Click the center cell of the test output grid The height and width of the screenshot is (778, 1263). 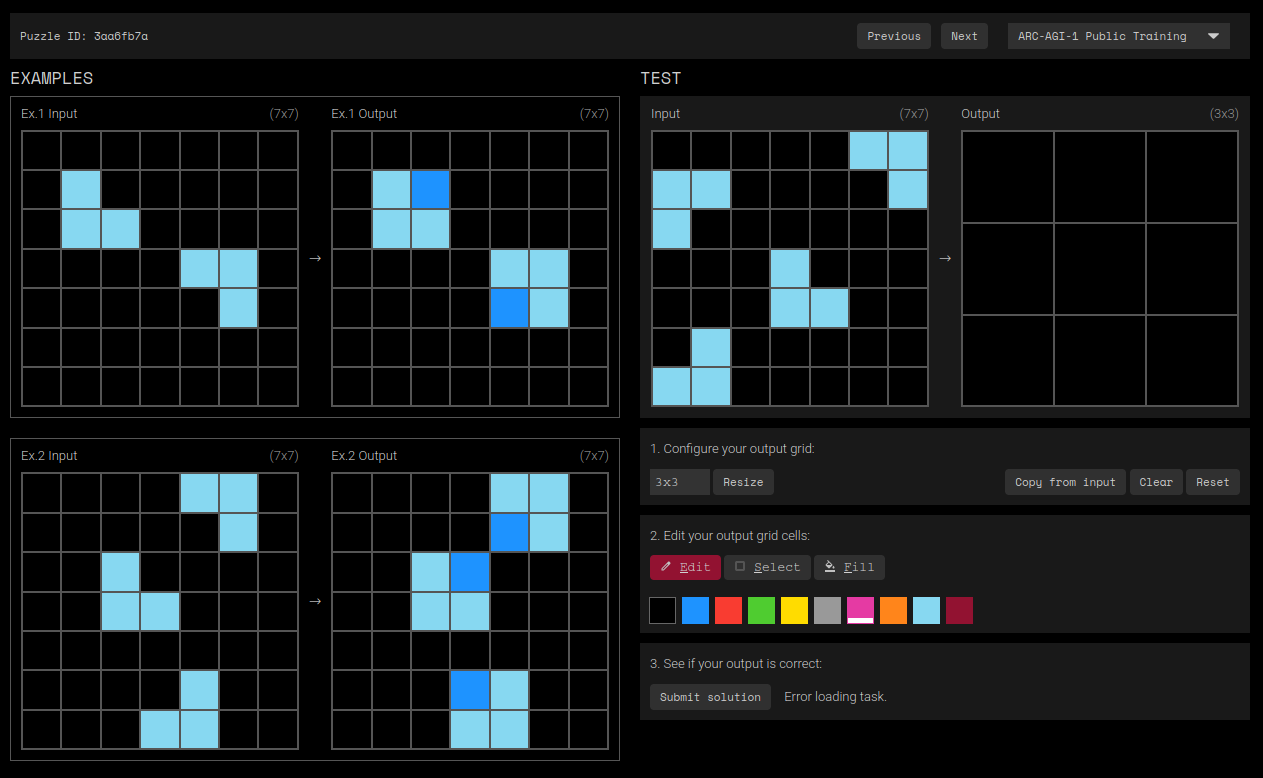tap(1099, 269)
